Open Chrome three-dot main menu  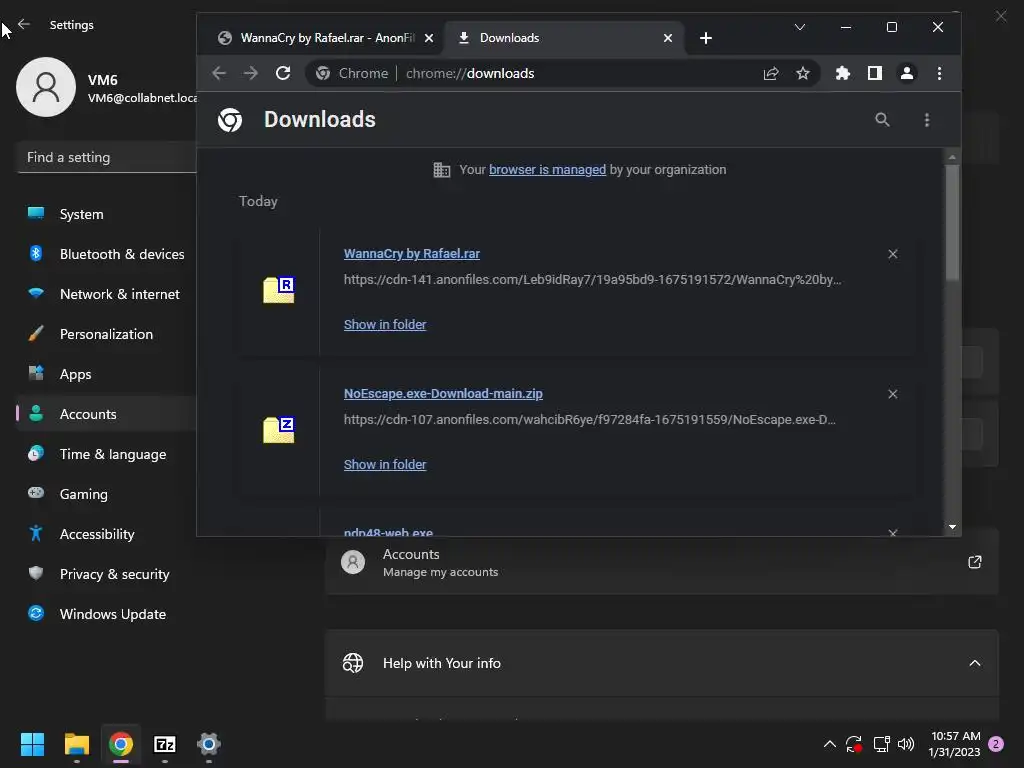pos(939,73)
